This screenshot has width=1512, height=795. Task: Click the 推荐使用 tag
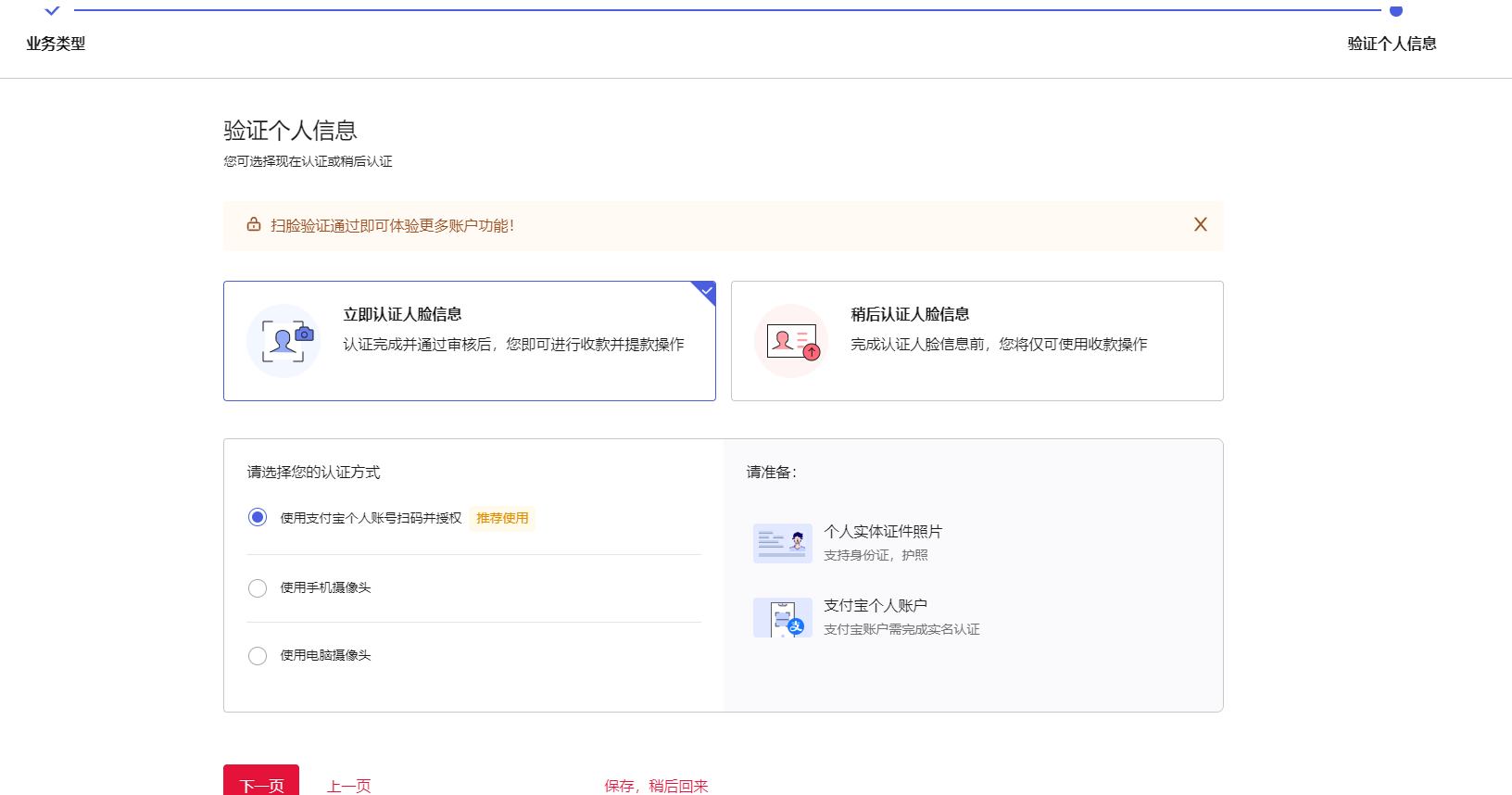click(x=502, y=518)
